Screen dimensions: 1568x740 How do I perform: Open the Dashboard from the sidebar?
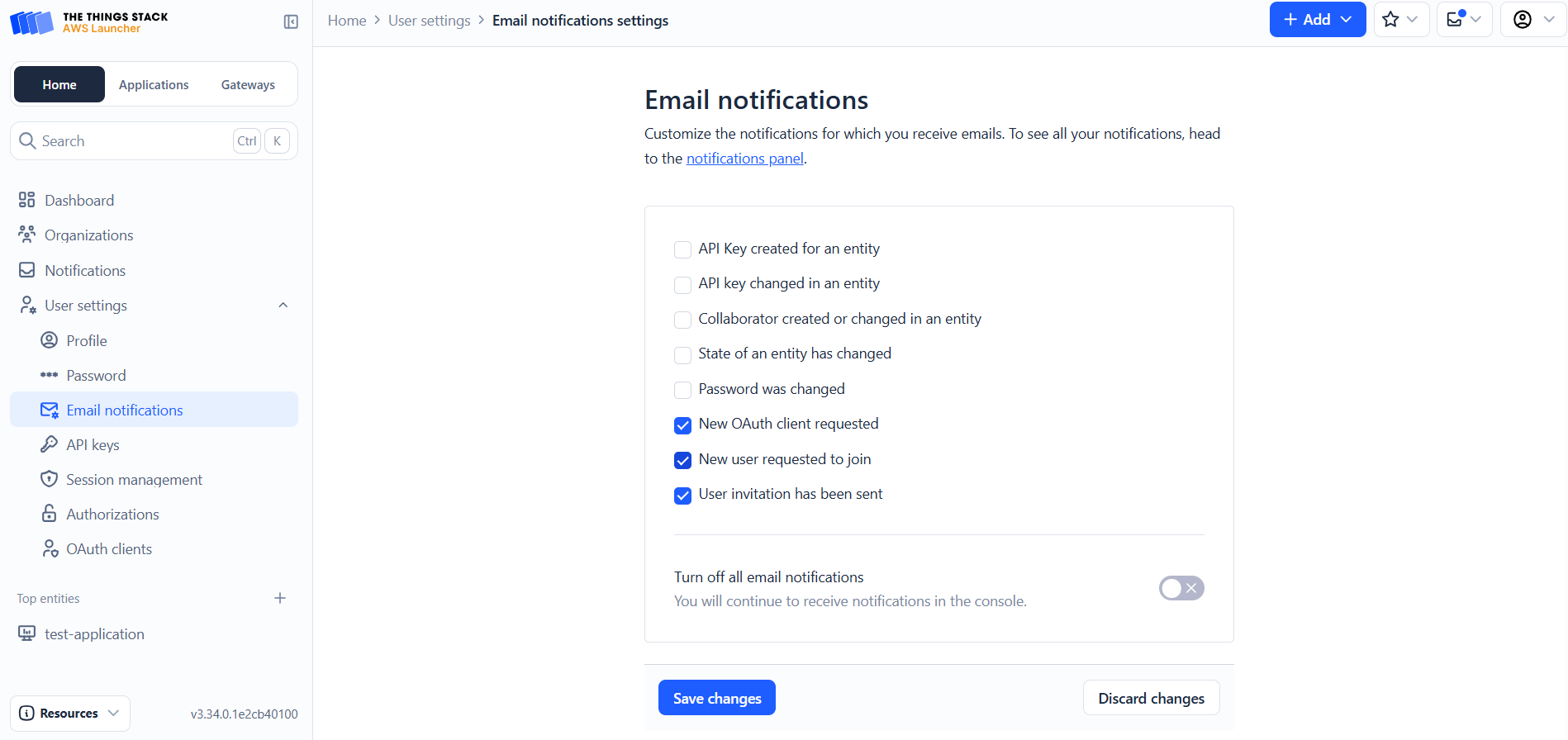pyautogui.click(x=78, y=200)
